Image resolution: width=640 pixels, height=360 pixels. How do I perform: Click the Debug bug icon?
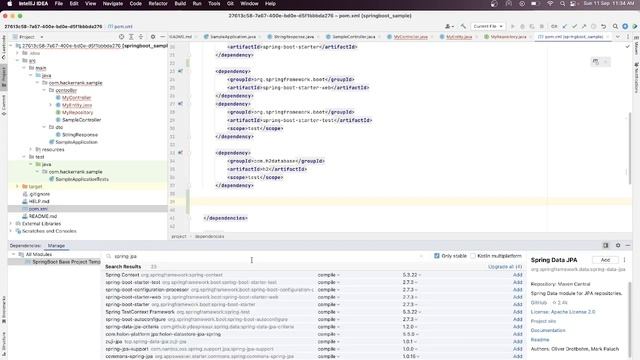(522, 26)
